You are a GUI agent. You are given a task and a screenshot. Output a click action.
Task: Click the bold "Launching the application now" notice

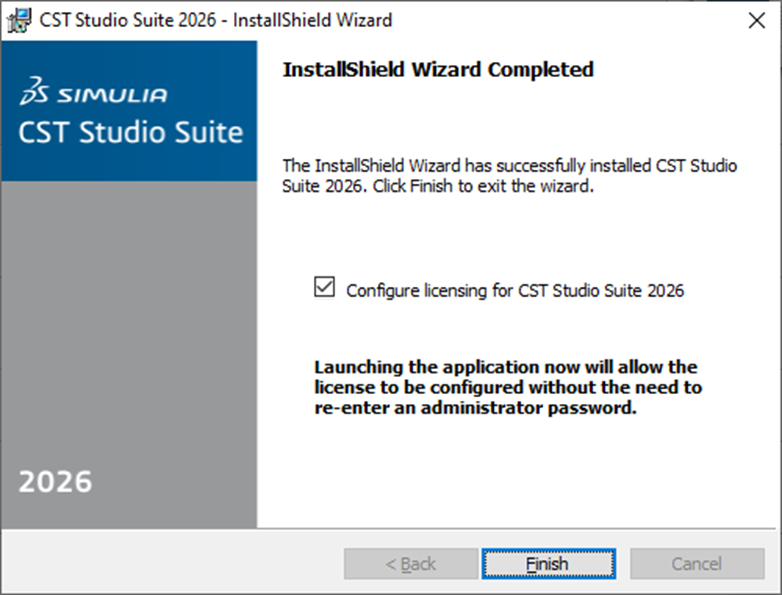click(x=508, y=387)
